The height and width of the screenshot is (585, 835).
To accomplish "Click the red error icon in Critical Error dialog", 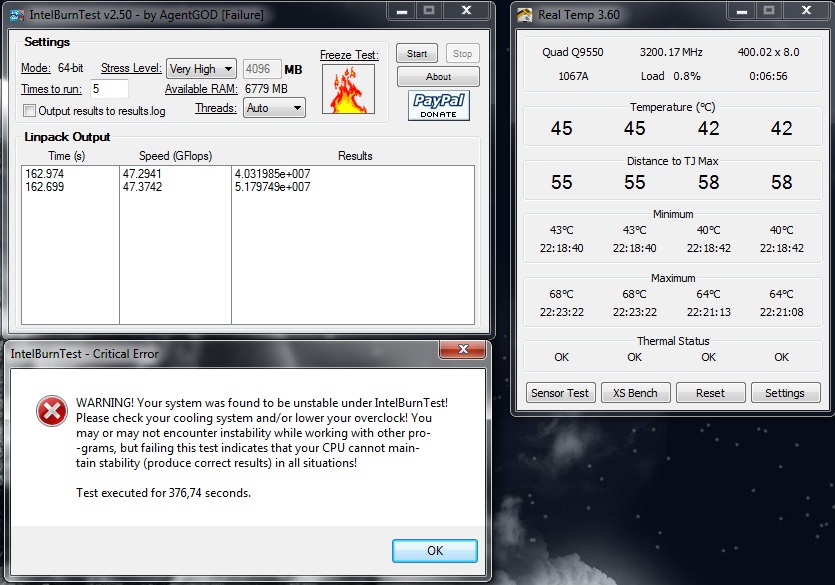I will pos(52,411).
